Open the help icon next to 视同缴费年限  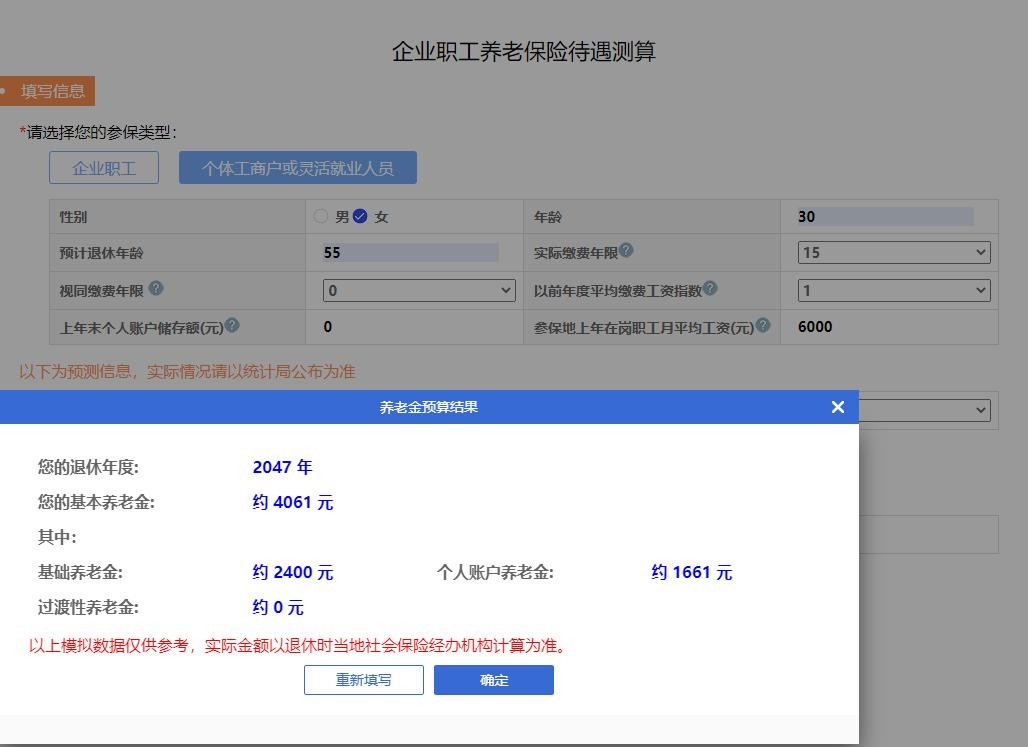(x=156, y=289)
